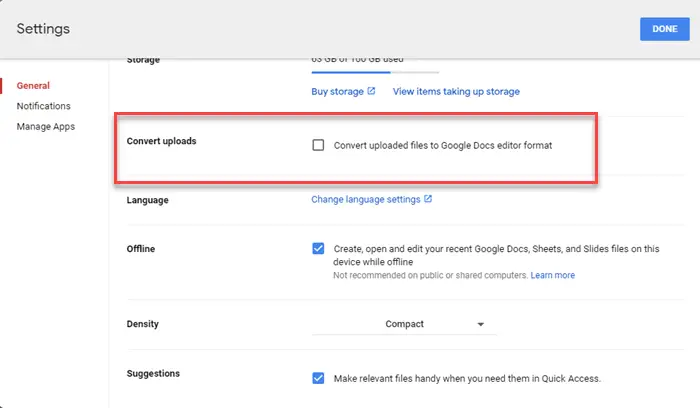
Task: Uncheck the Offline editing checkbox
Action: [318, 248]
